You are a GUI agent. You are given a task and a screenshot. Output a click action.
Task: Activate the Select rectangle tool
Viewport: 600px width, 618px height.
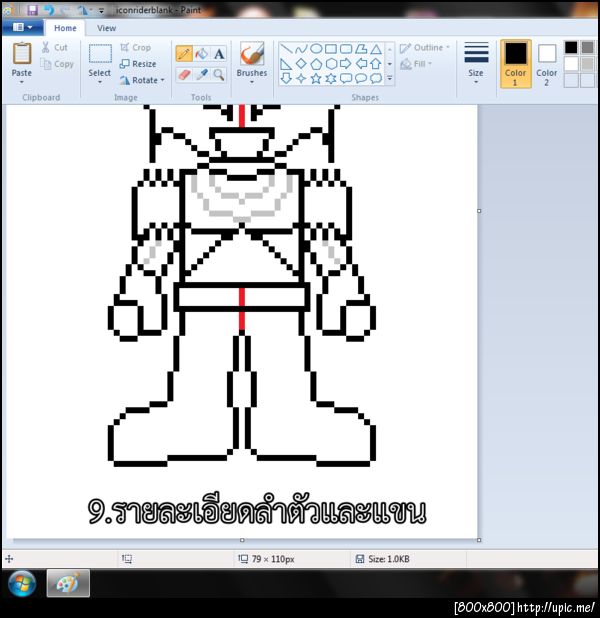pos(100,54)
